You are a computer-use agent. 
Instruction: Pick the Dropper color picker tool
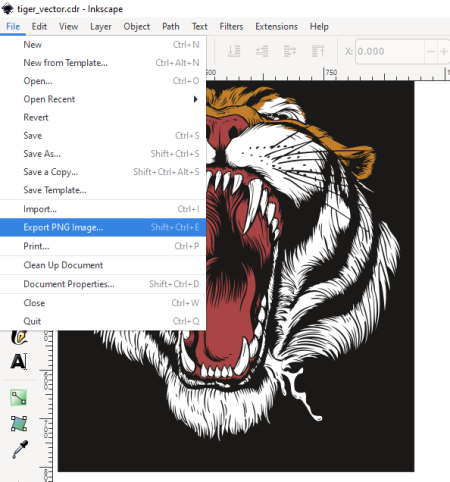click(x=20, y=449)
